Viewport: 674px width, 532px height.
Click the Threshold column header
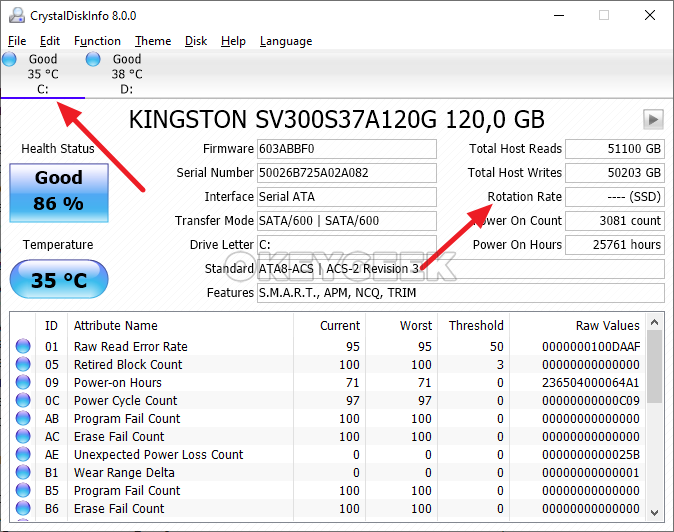tap(476, 325)
